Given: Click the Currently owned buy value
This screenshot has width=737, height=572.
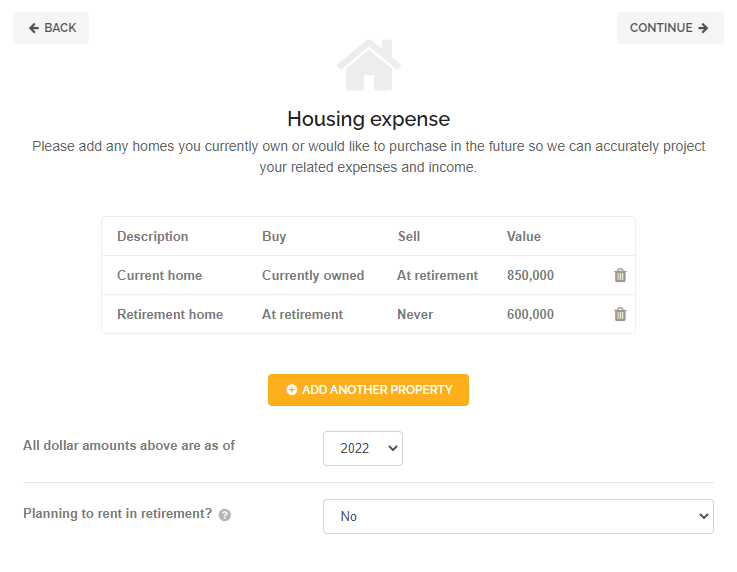Looking at the screenshot, I should 313,275.
